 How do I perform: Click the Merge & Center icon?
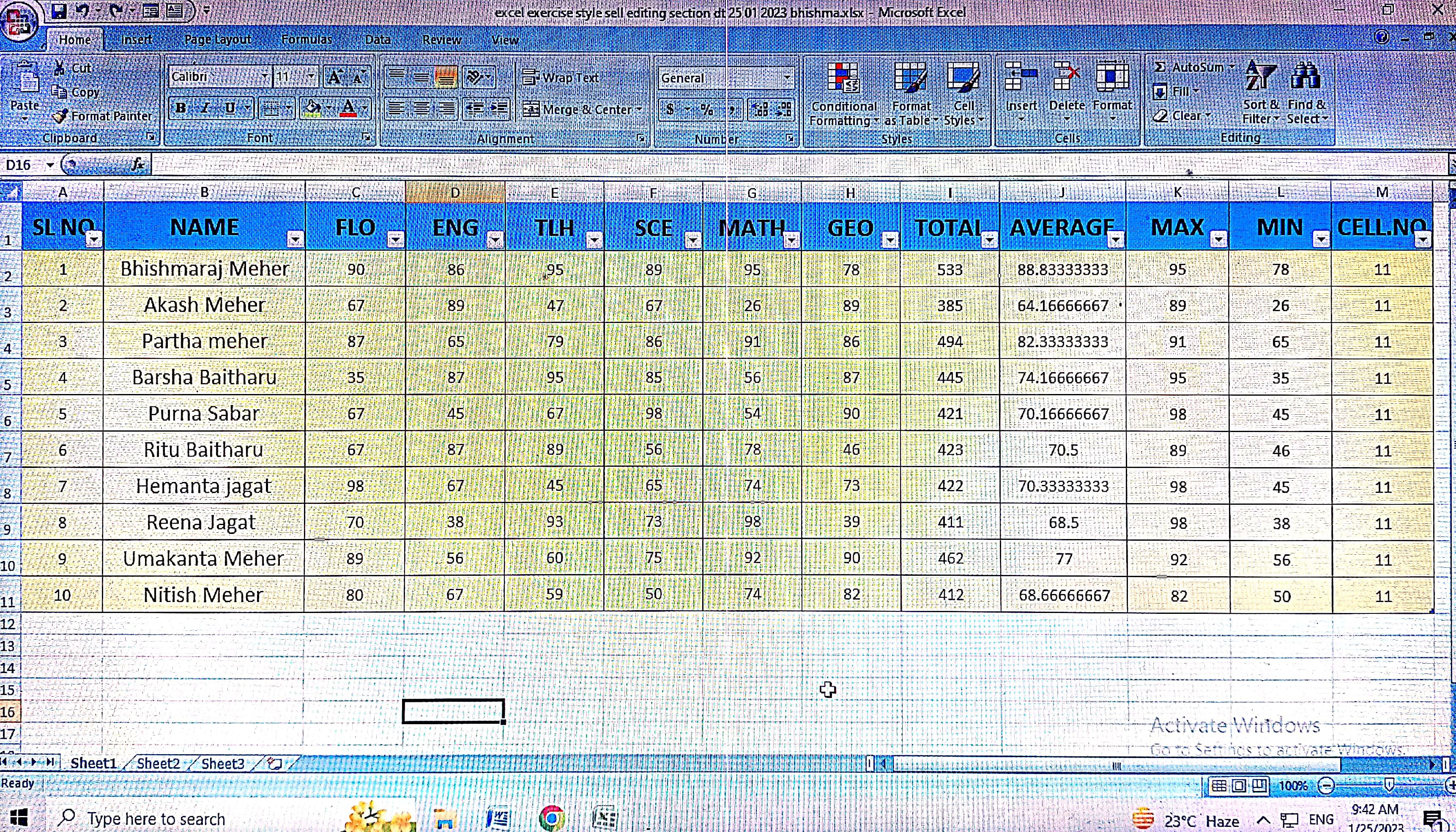pyautogui.click(x=531, y=109)
